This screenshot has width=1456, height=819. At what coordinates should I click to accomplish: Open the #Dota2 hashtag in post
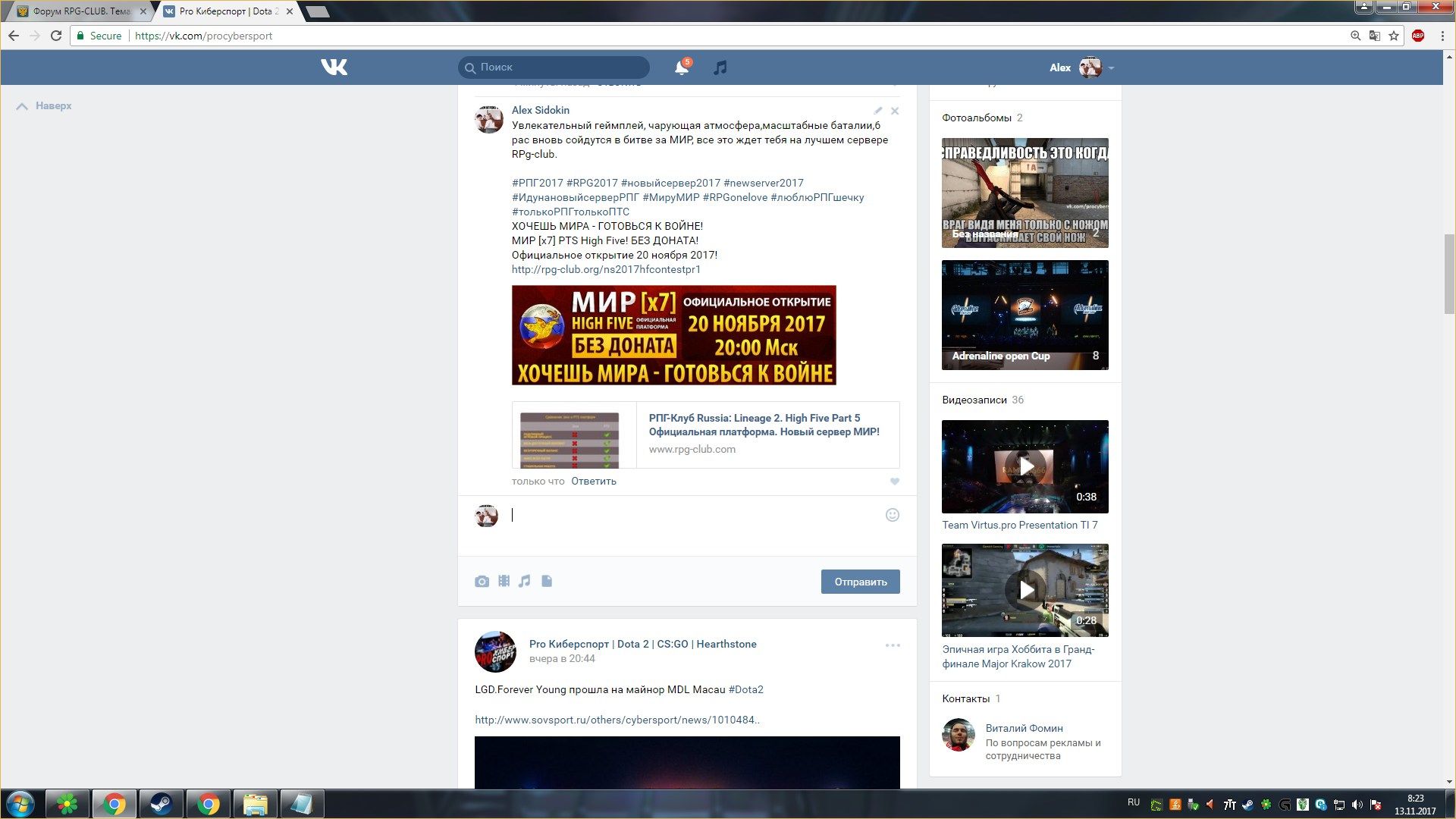(x=745, y=689)
